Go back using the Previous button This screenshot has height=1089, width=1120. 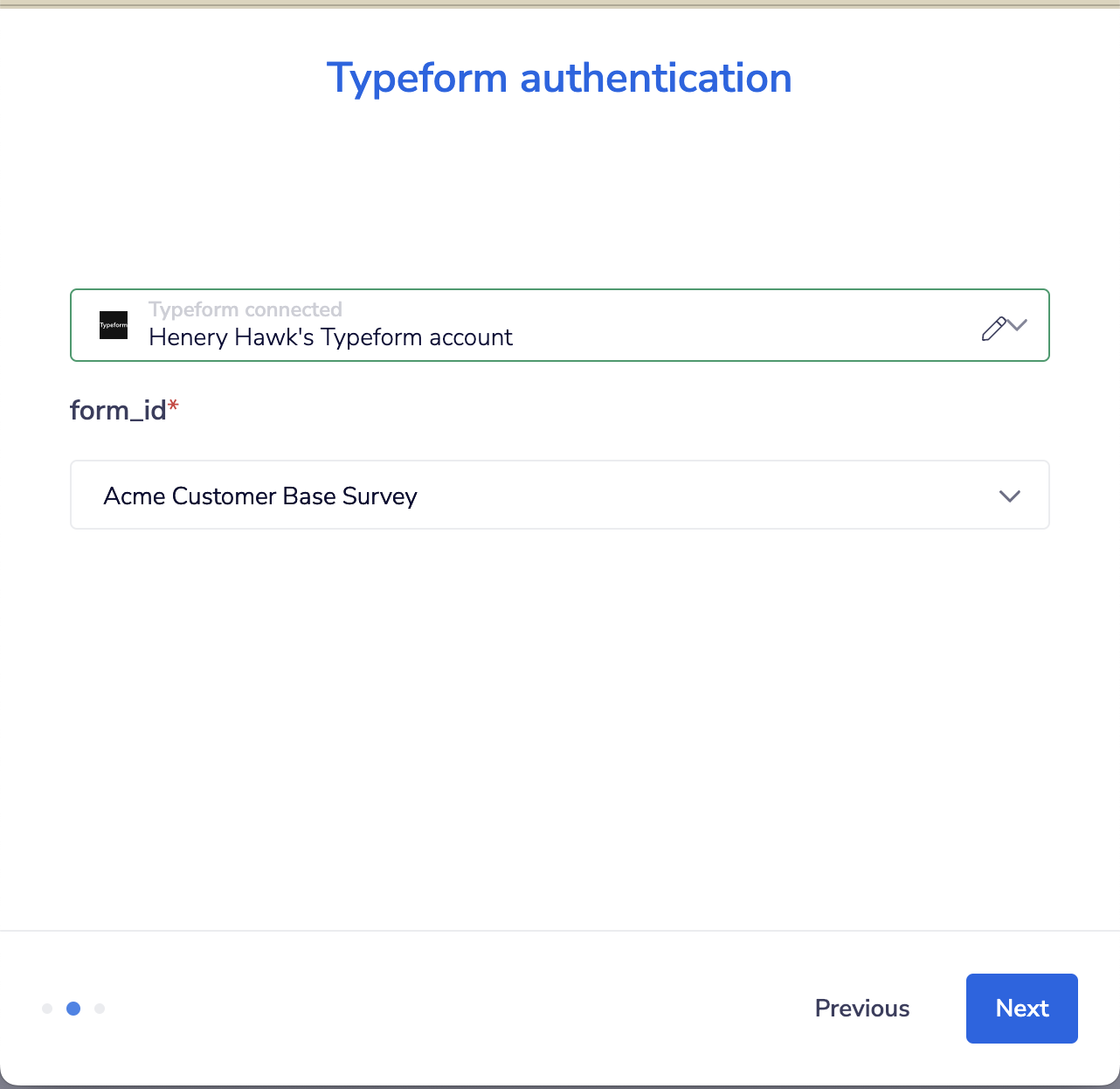pyautogui.click(x=861, y=1009)
